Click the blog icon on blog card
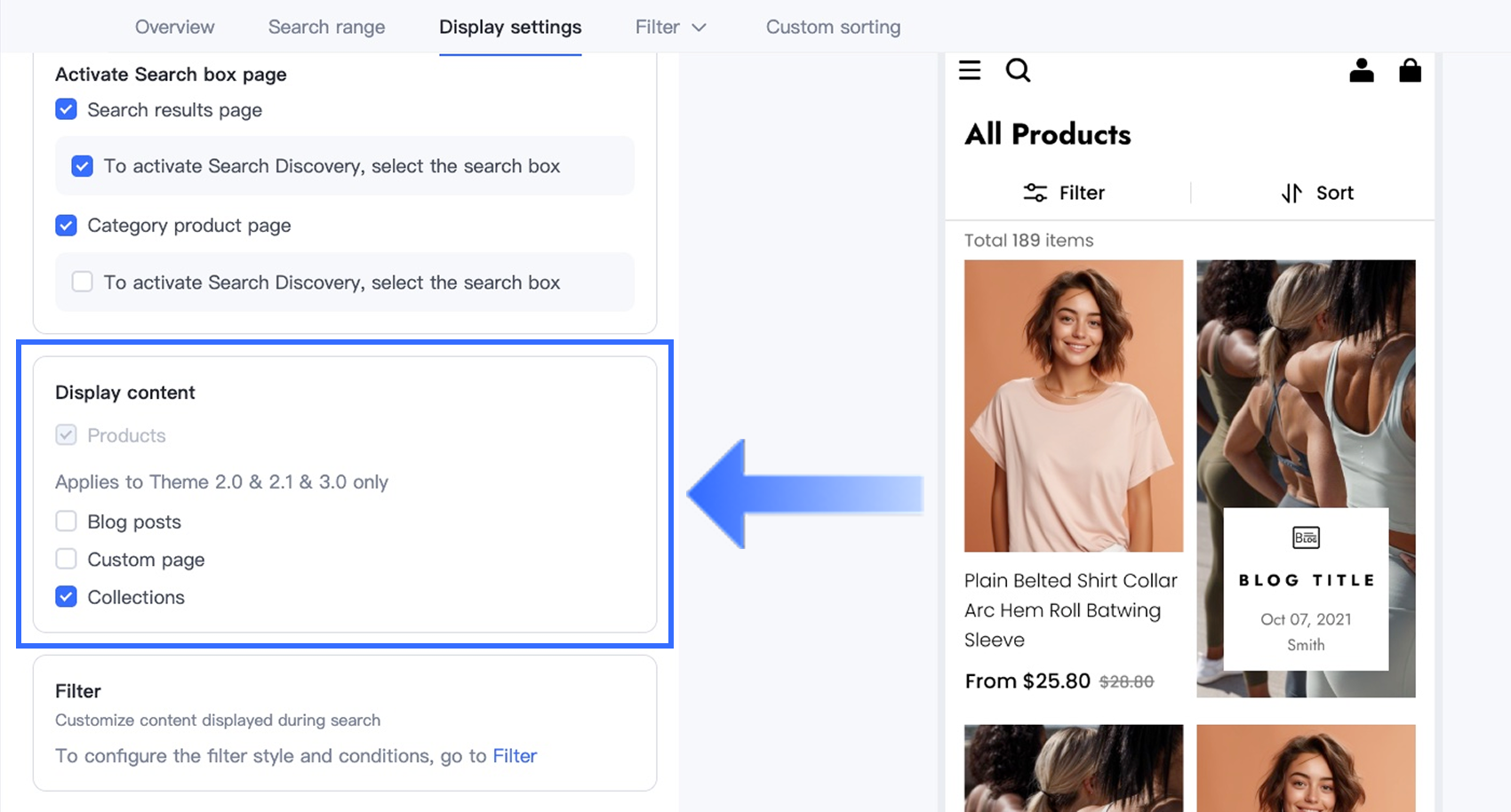Screen dimensions: 1511x812 pyautogui.click(x=1306, y=537)
